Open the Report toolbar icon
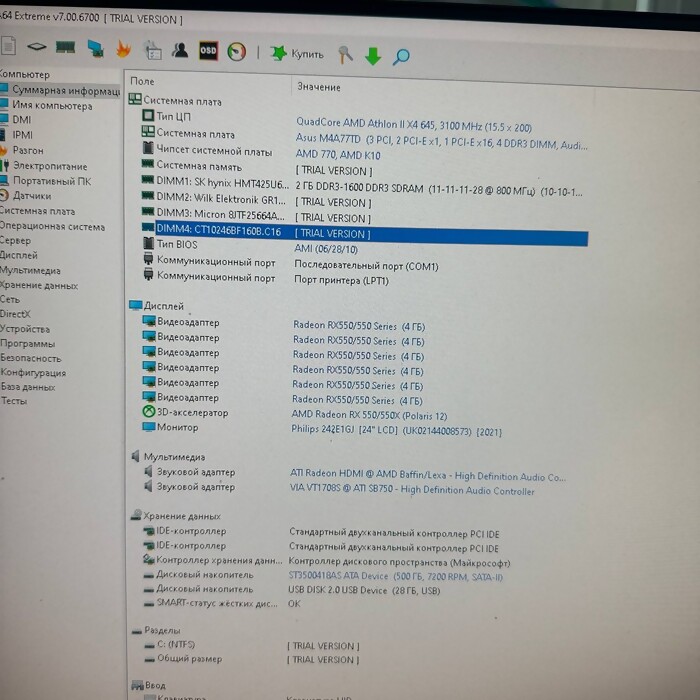The height and width of the screenshot is (700, 700). pyautogui.click(x=8, y=46)
